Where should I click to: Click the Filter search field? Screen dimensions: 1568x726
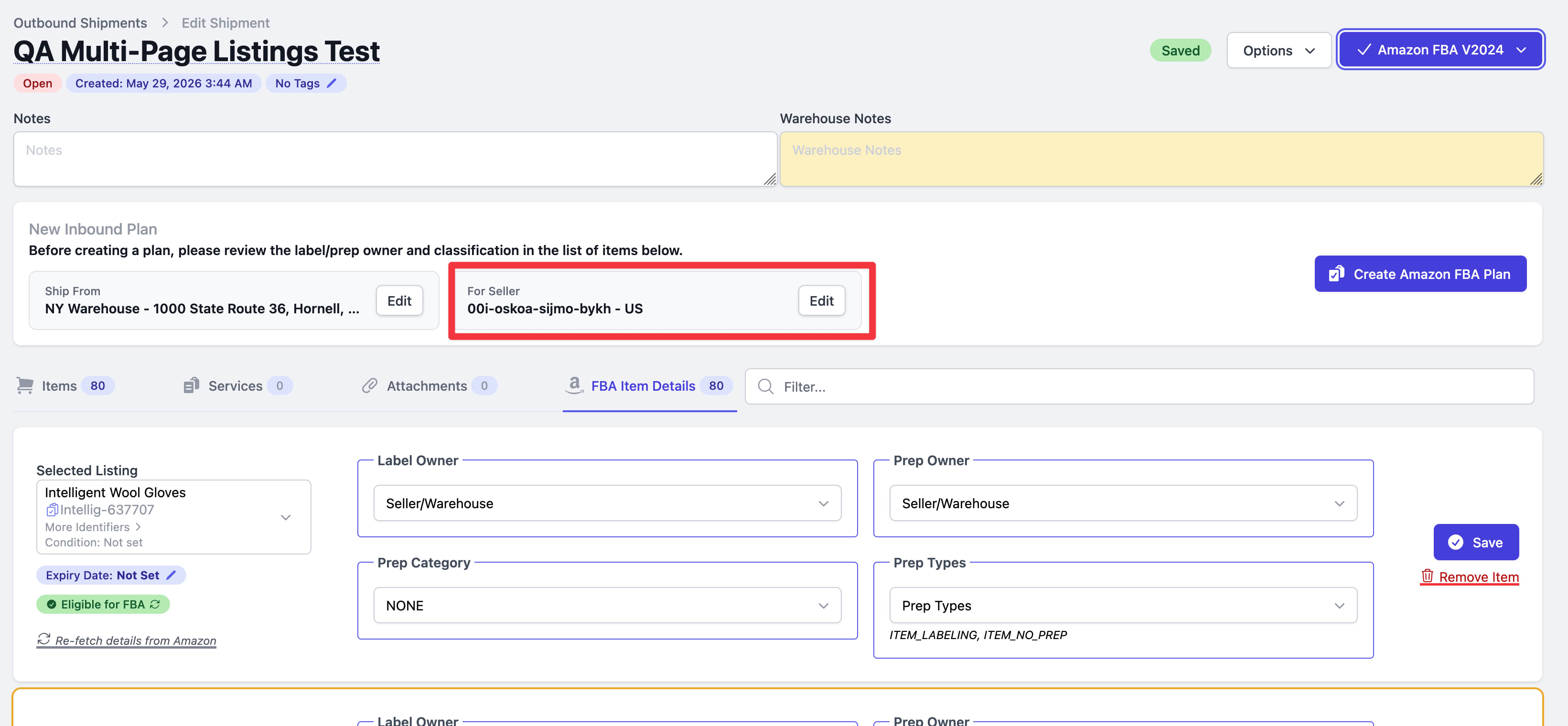point(1139,386)
